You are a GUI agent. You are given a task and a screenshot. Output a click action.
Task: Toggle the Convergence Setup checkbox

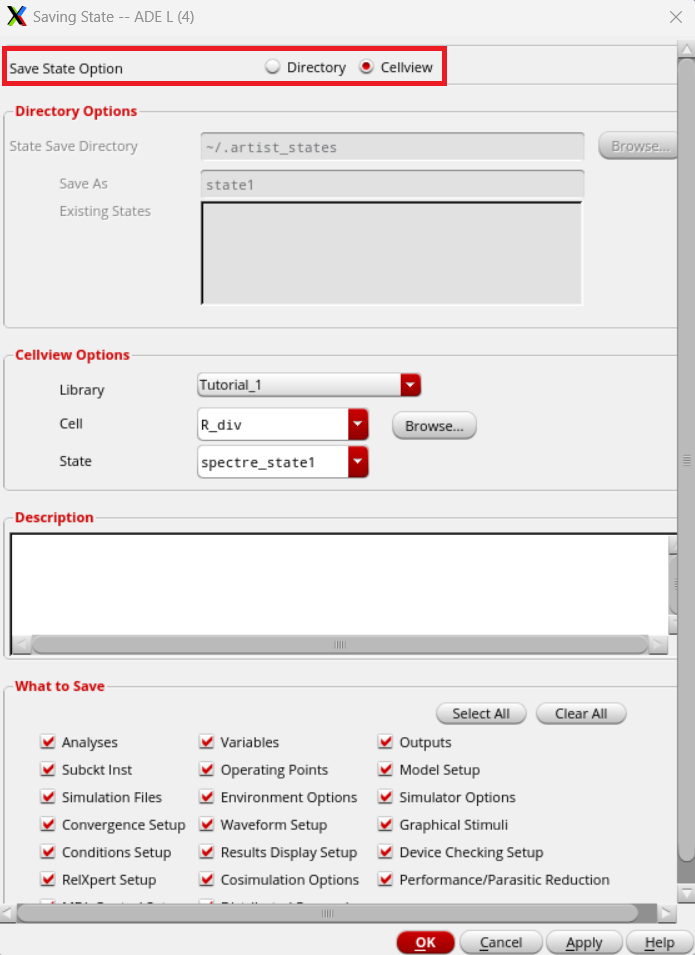[48, 824]
